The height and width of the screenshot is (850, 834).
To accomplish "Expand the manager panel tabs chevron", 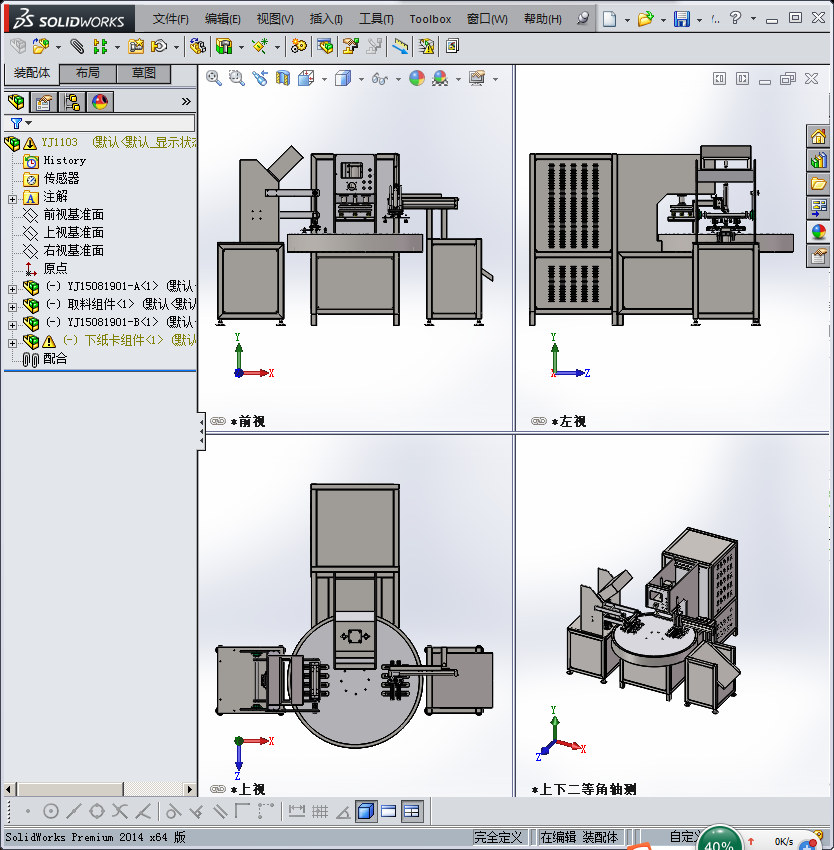I will click(x=186, y=101).
